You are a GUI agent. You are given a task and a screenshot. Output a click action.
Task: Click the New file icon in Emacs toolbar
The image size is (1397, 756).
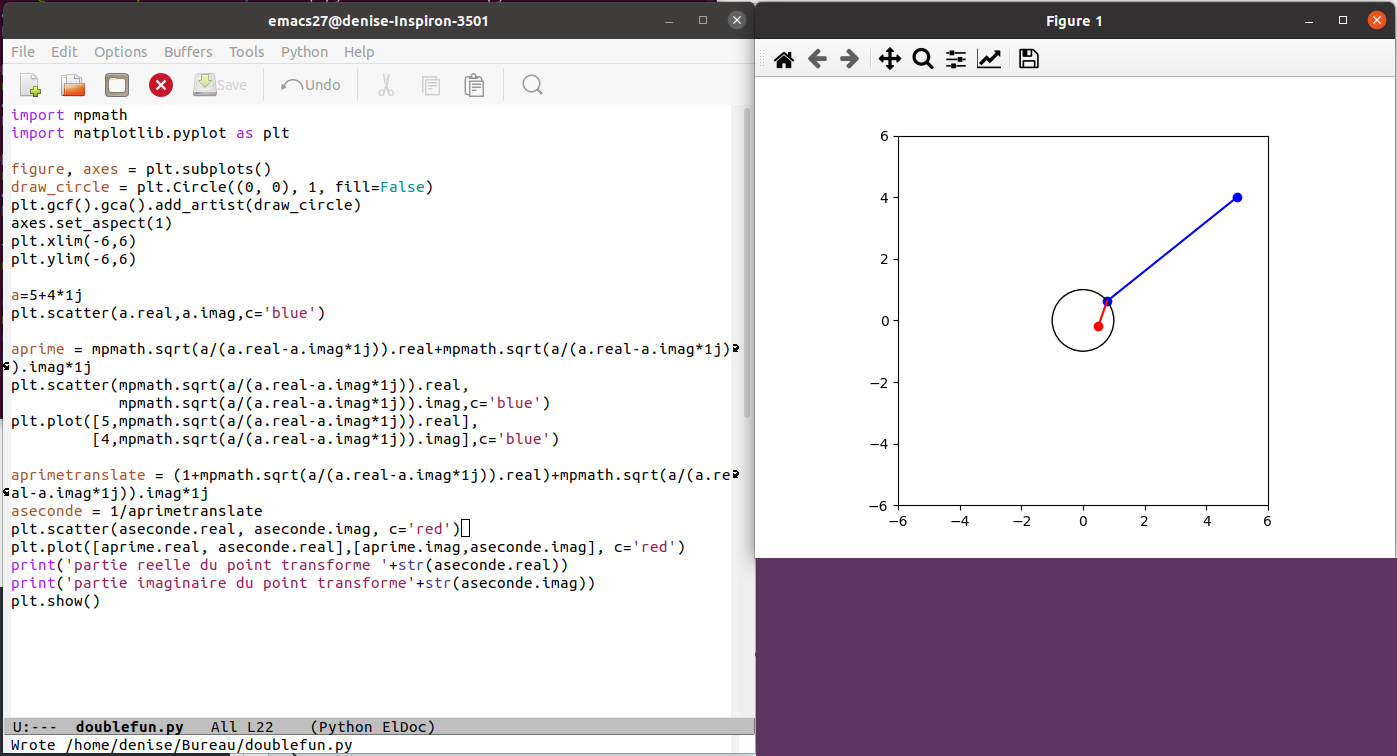[x=30, y=85]
